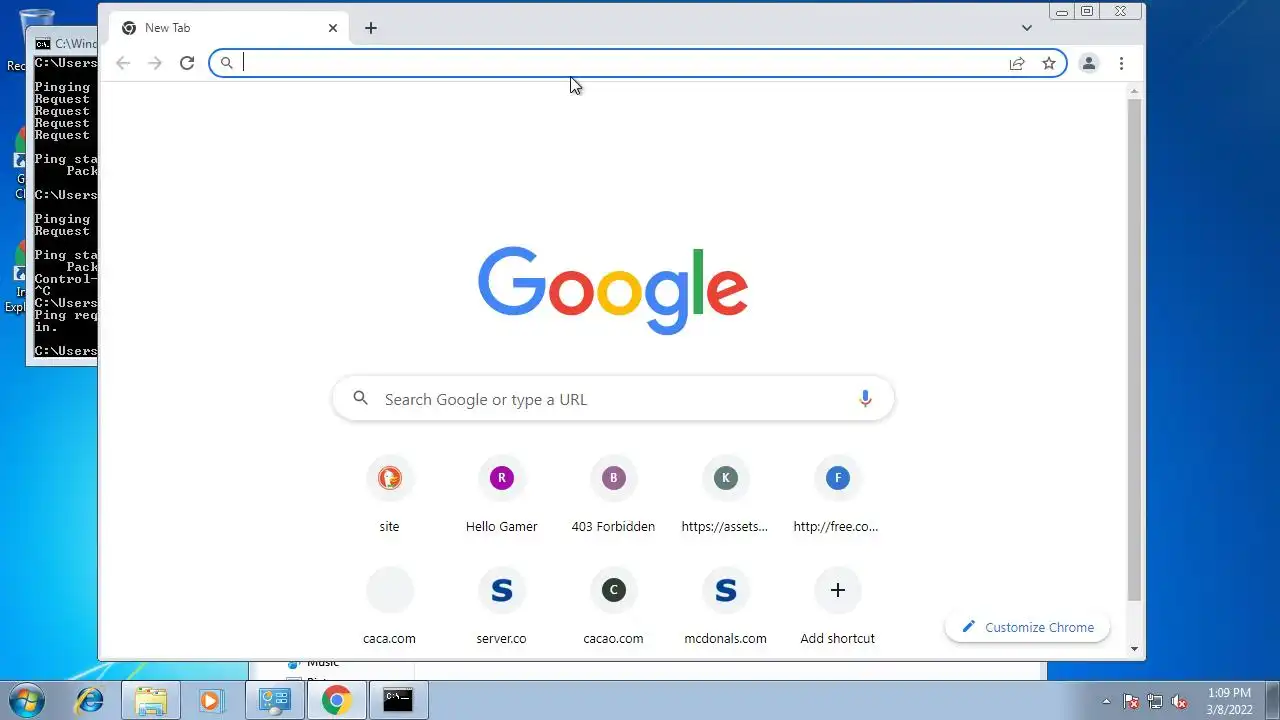Click the browser Forward arrow

[155, 63]
